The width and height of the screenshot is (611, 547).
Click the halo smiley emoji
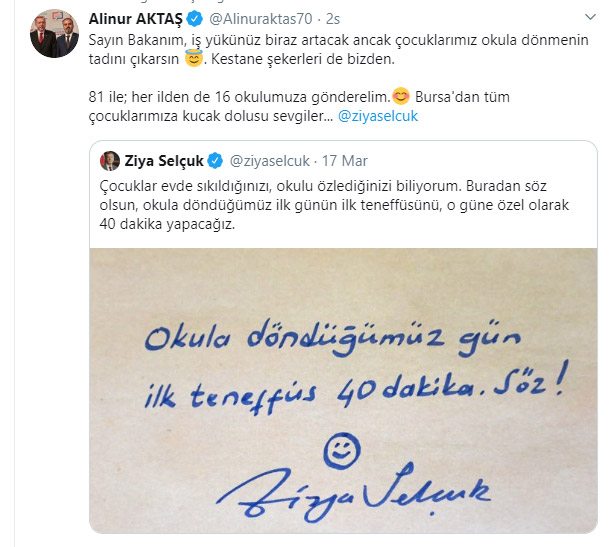point(194,58)
